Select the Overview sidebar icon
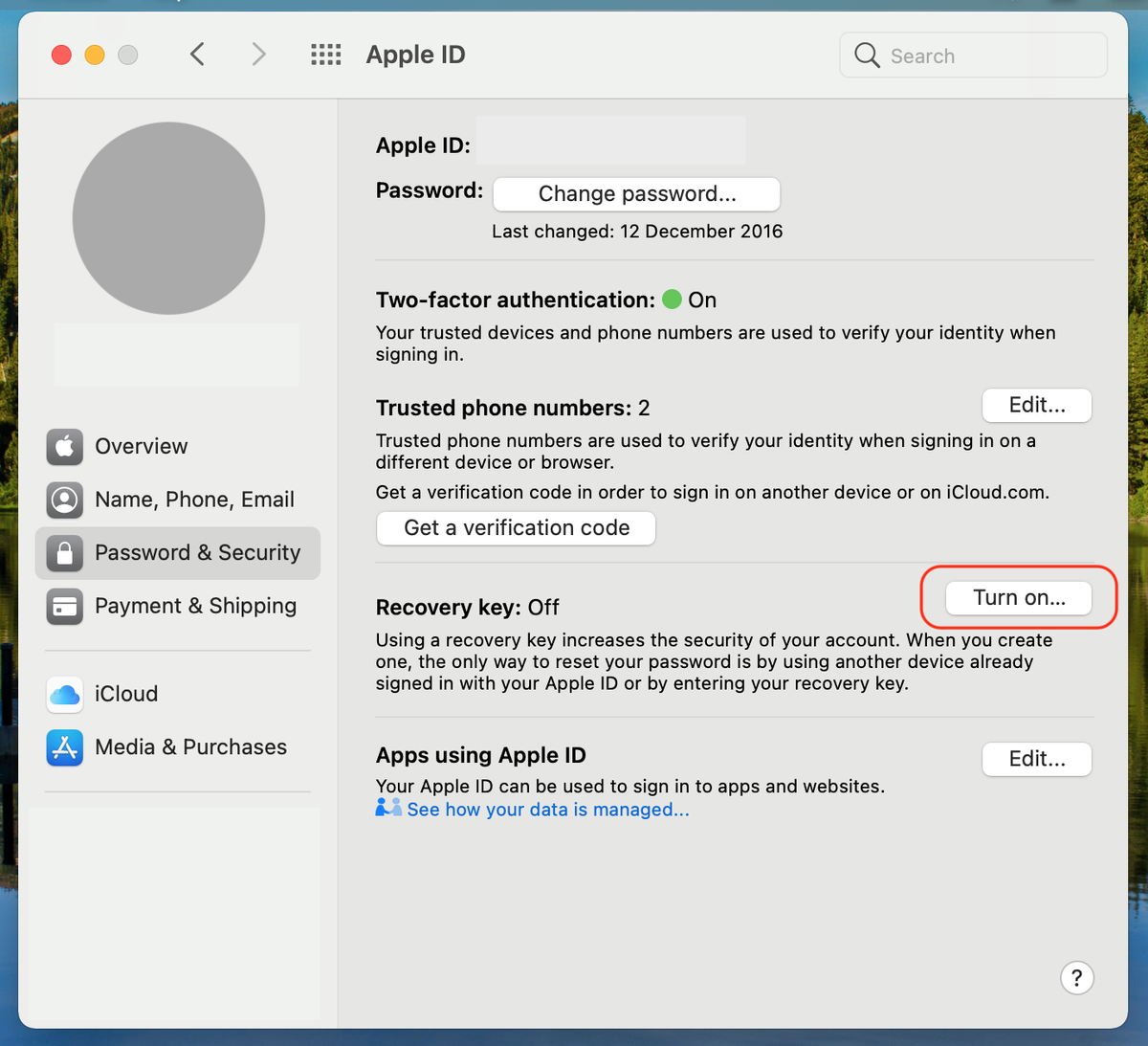 [x=63, y=447]
